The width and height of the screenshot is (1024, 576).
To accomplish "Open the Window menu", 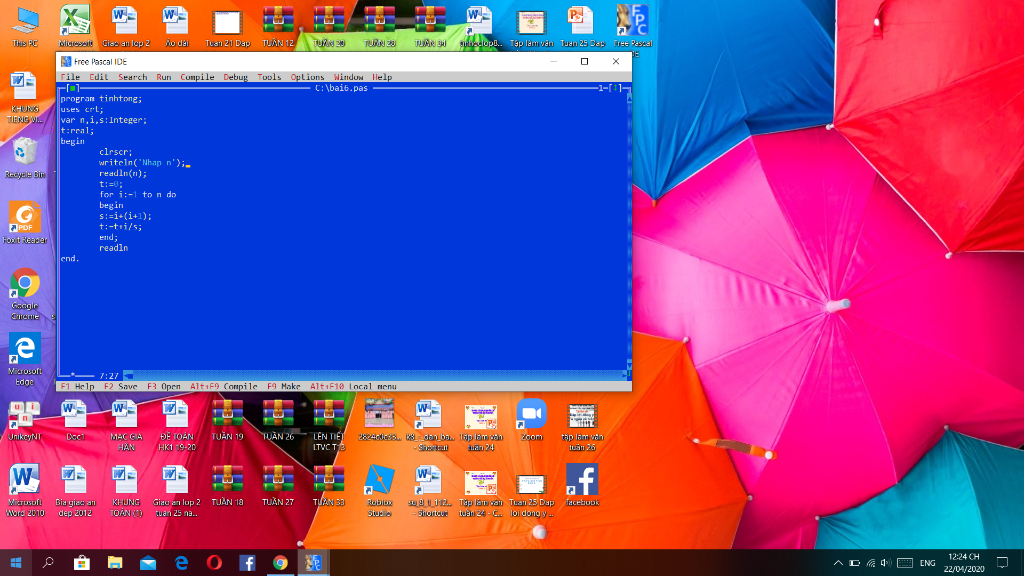I will (348, 77).
